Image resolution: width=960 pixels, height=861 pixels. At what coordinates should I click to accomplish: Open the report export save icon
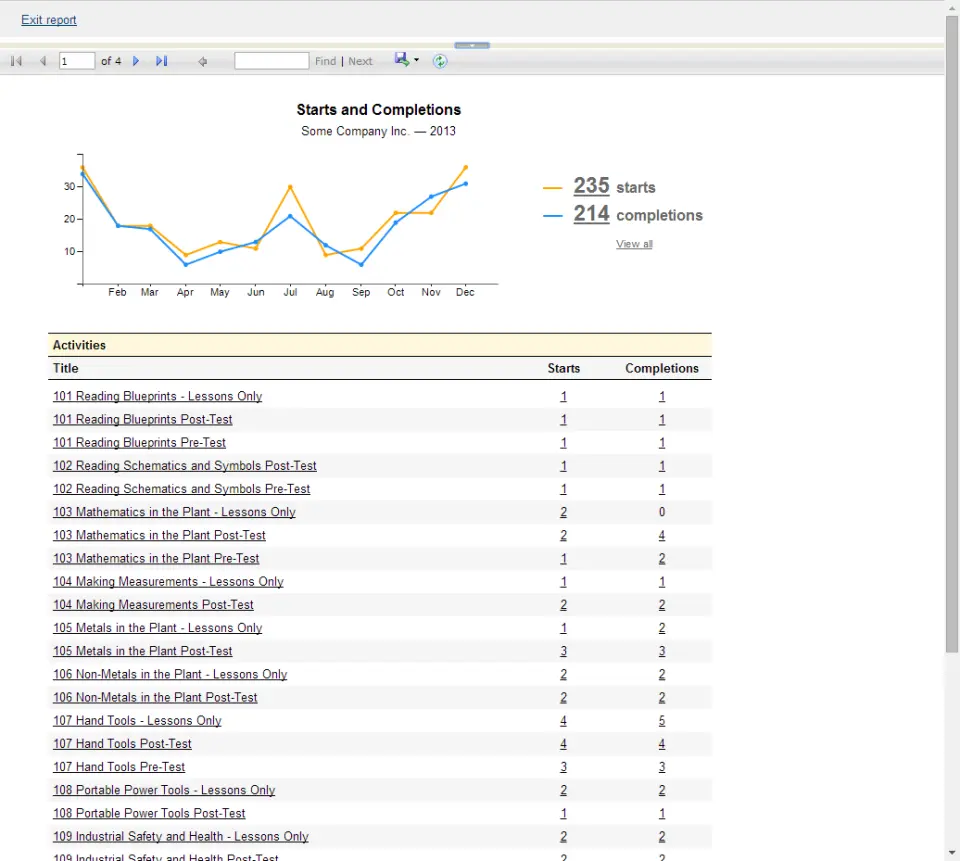[400, 60]
